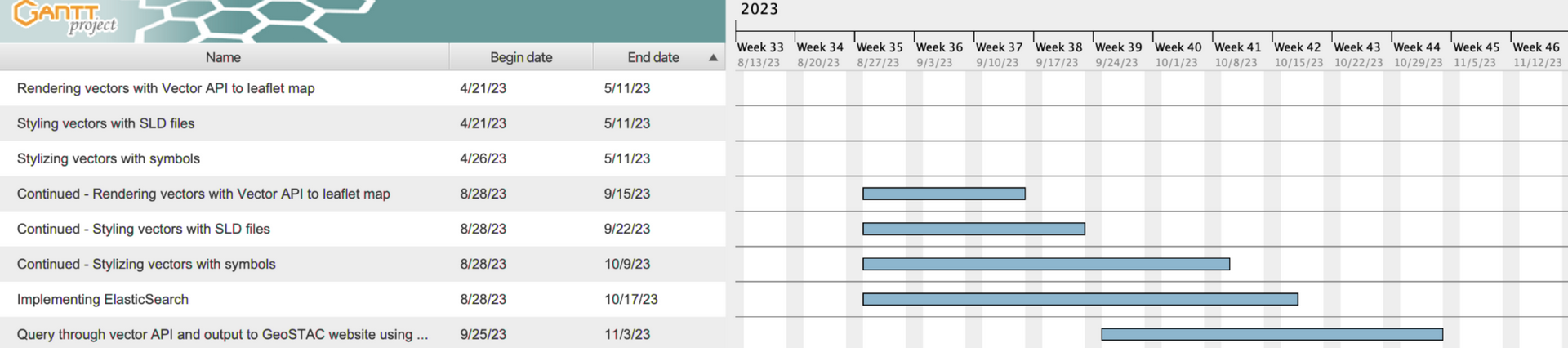Select the Stylizing vectors with symbols task
Image resolution: width=1568 pixels, height=348 pixels.
[363, 158]
